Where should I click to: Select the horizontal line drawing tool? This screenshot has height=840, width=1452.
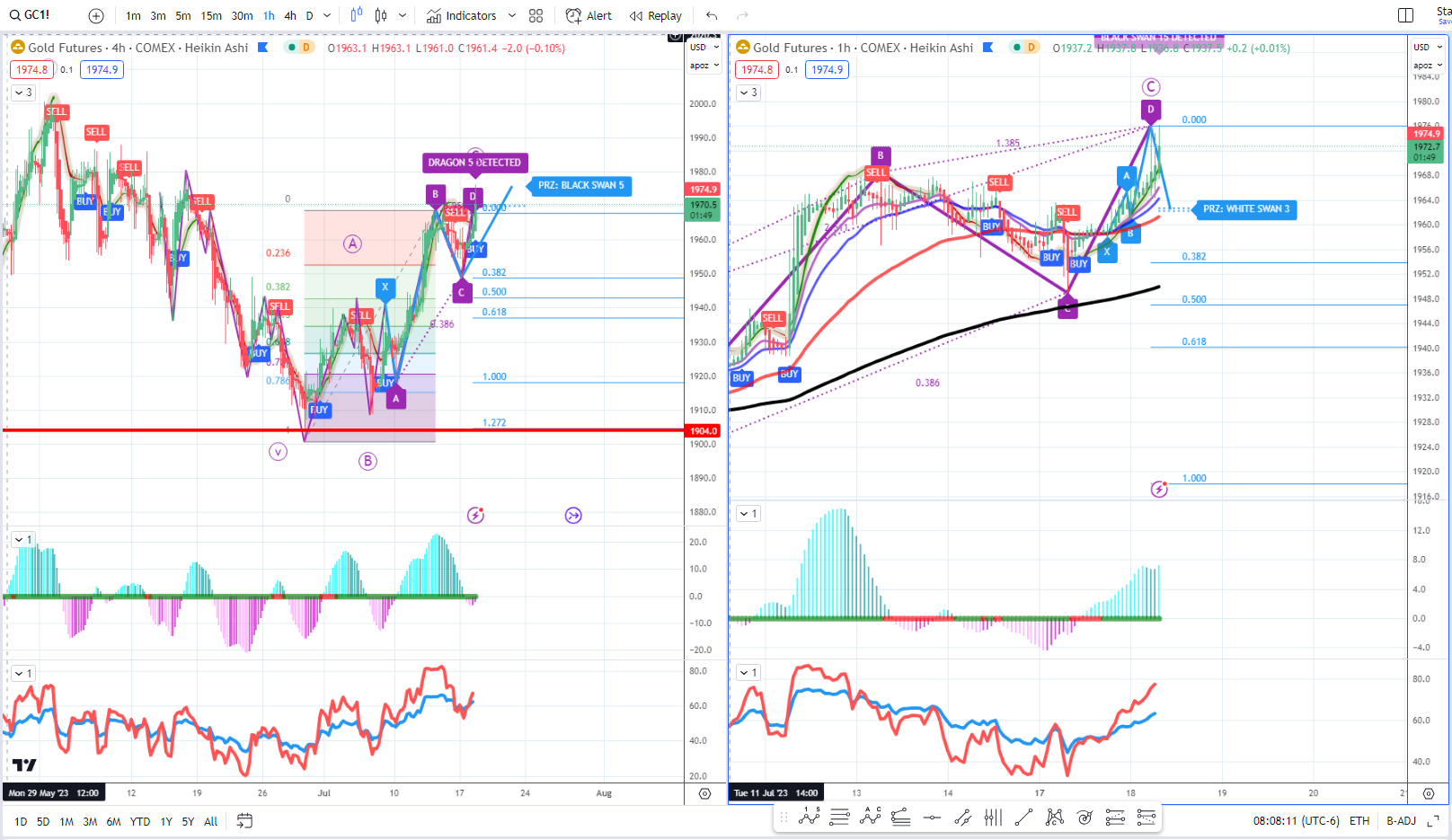(x=932, y=817)
